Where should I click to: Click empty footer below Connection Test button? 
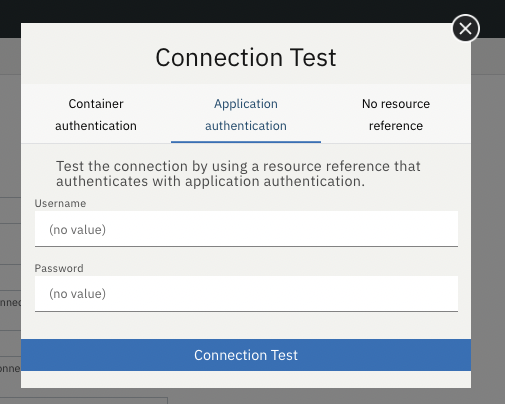246,379
